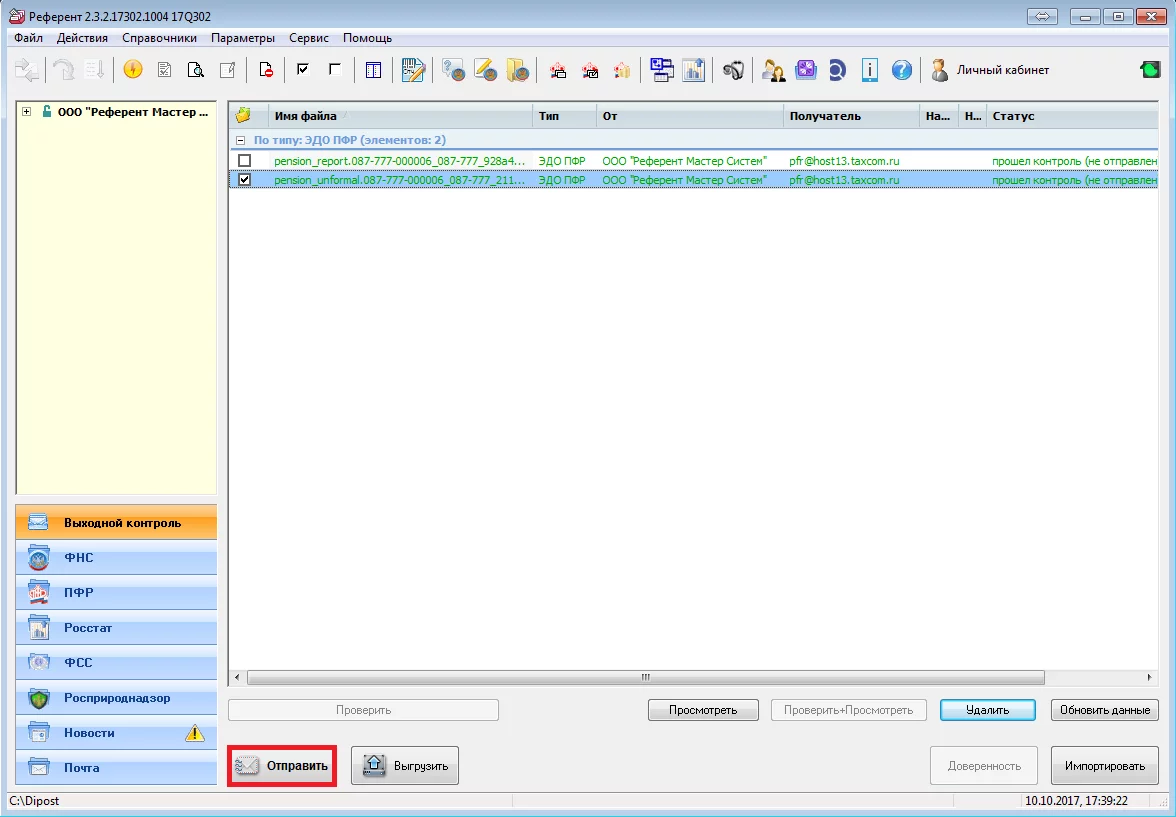
Task: Click the delete document red-minus icon
Action: tap(266, 71)
